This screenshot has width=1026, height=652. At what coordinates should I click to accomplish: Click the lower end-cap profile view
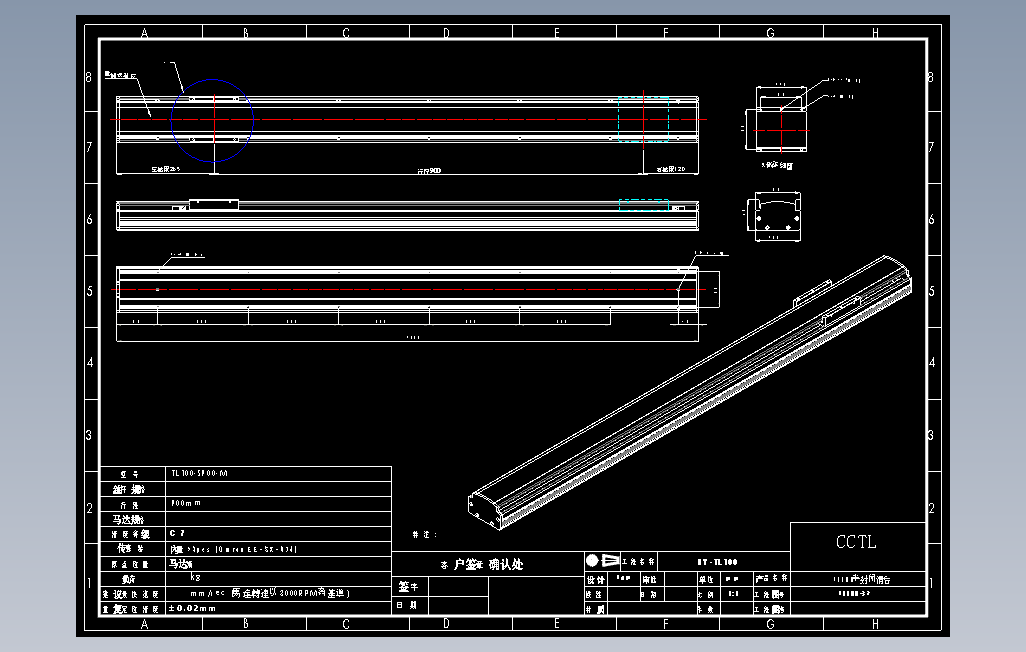777,216
